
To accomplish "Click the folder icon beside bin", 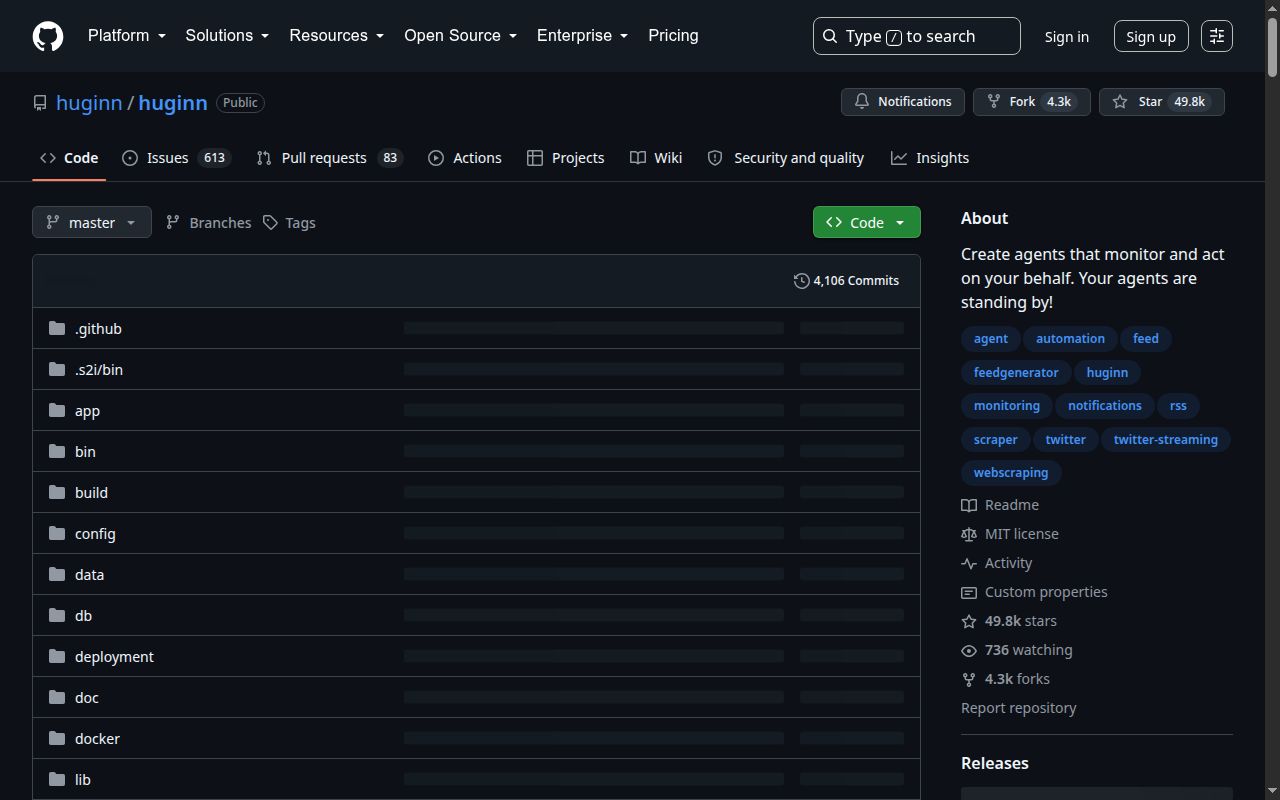I will pyautogui.click(x=57, y=451).
